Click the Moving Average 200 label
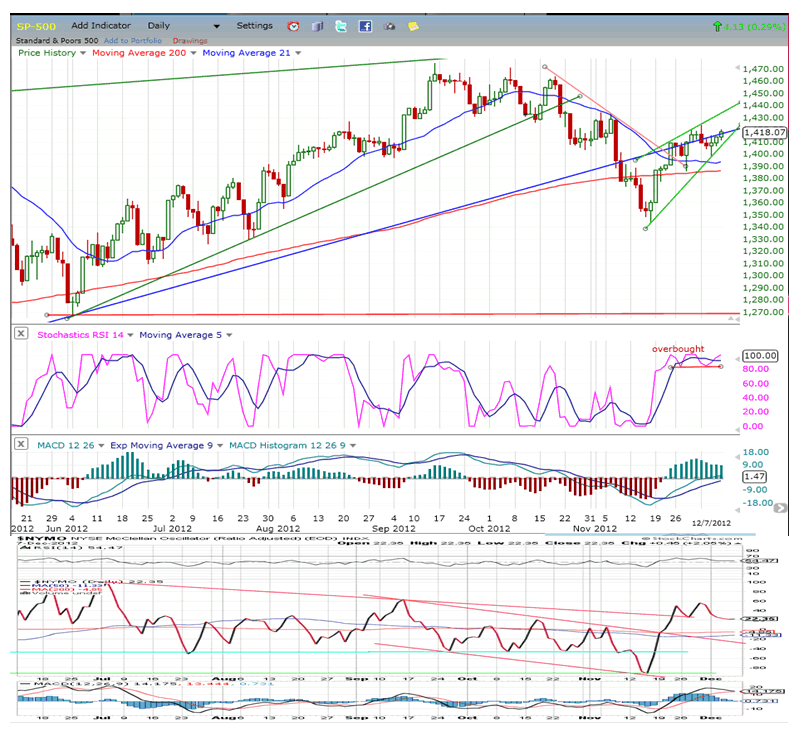Screen dimensions: 798x737 (139, 53)
